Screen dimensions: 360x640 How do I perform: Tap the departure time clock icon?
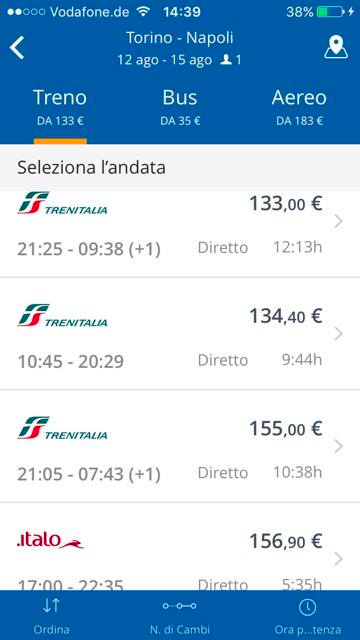(308, 607)
